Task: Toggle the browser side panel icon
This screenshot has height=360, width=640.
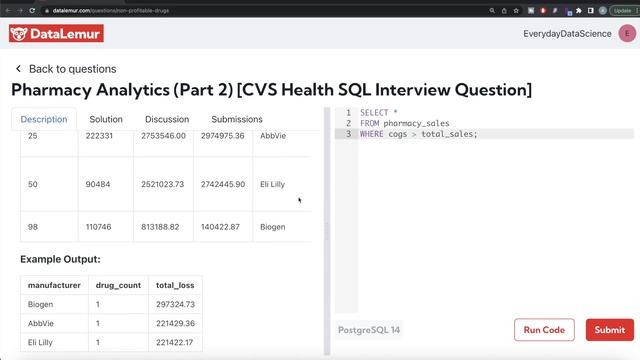Action: pyautogui.click(x=591, y=11)
